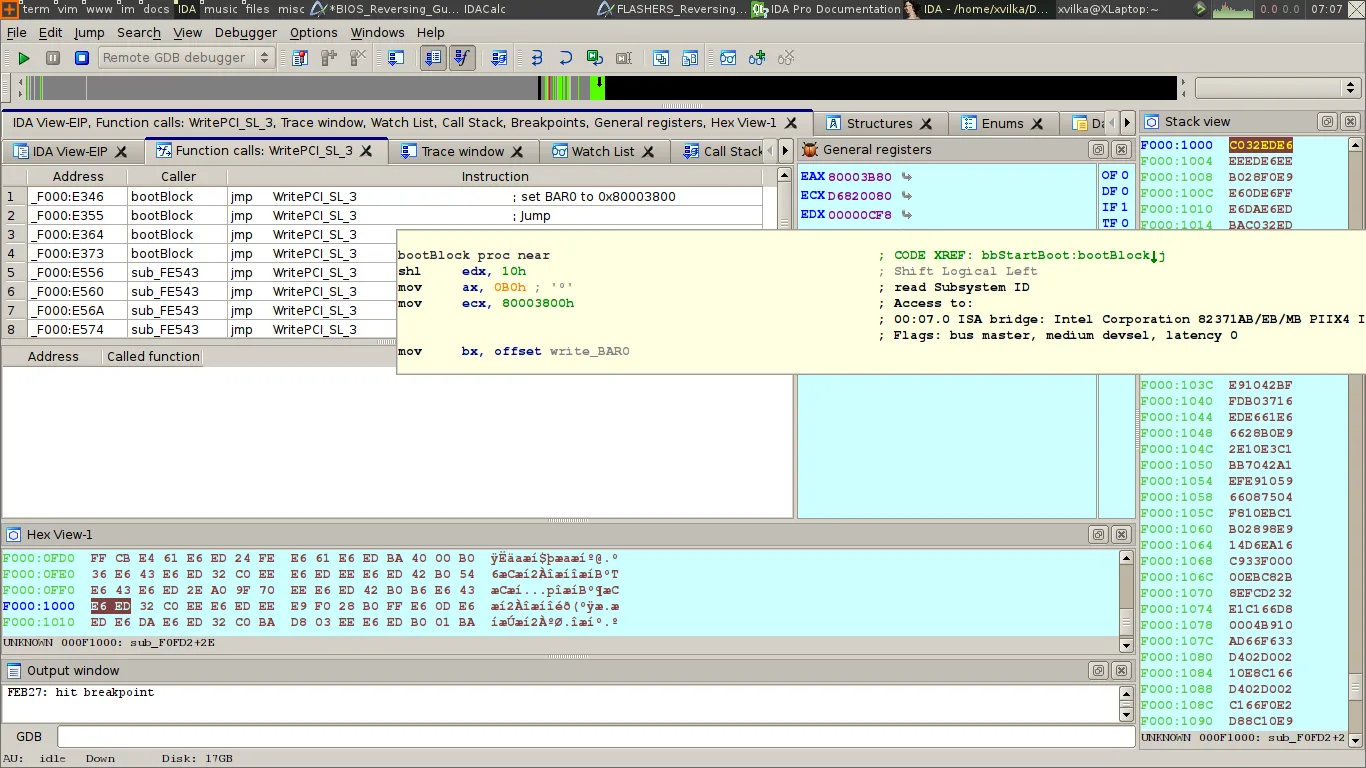Open the Debugger menu

pyautogui.click(x=245, y=32)
